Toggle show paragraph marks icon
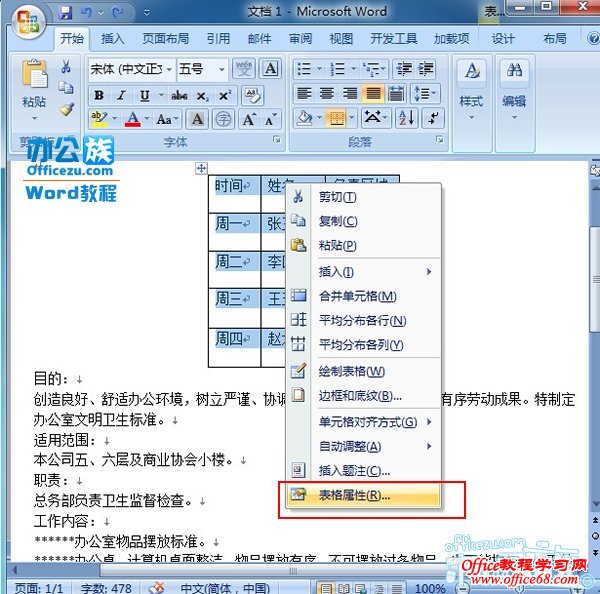The image size is (600, 594). 434,117
